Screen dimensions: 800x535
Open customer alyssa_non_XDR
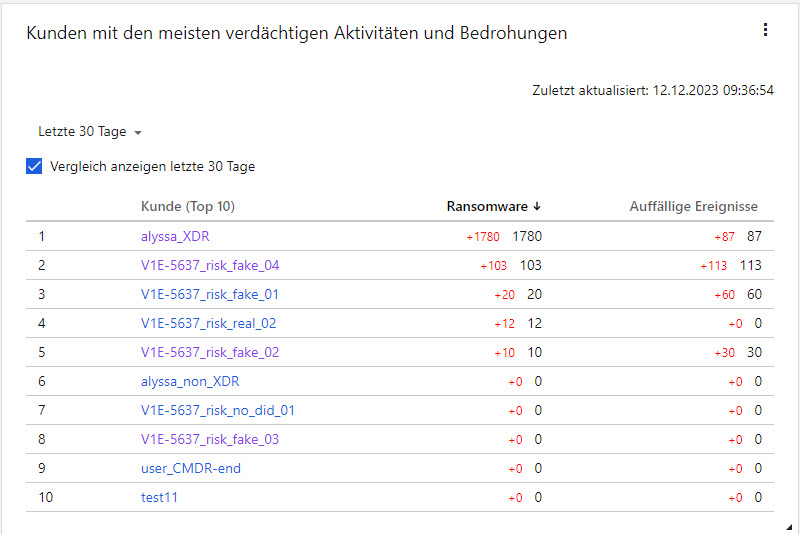[190, 382]
